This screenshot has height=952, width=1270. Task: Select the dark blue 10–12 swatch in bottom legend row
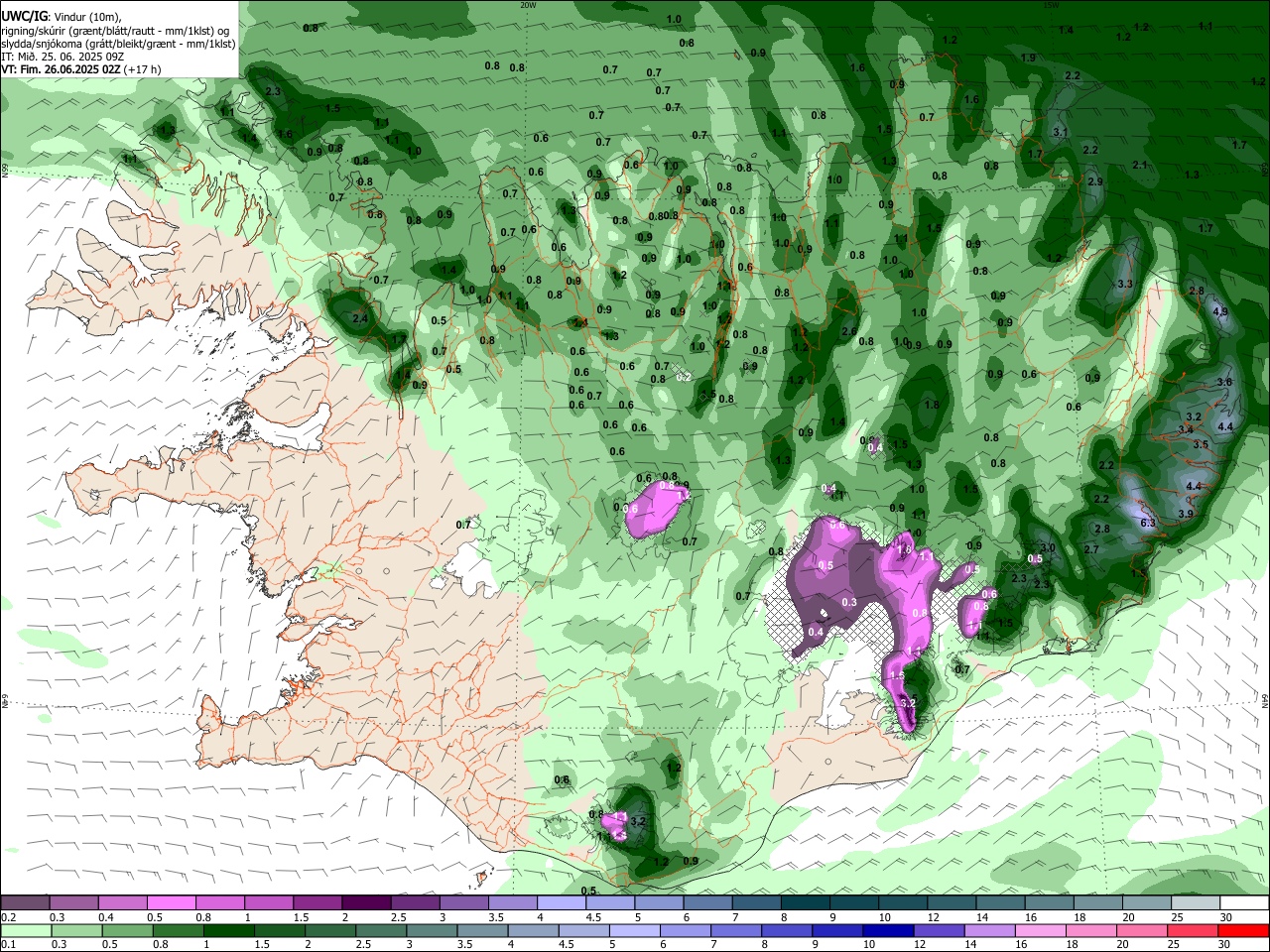click(886, 931)
